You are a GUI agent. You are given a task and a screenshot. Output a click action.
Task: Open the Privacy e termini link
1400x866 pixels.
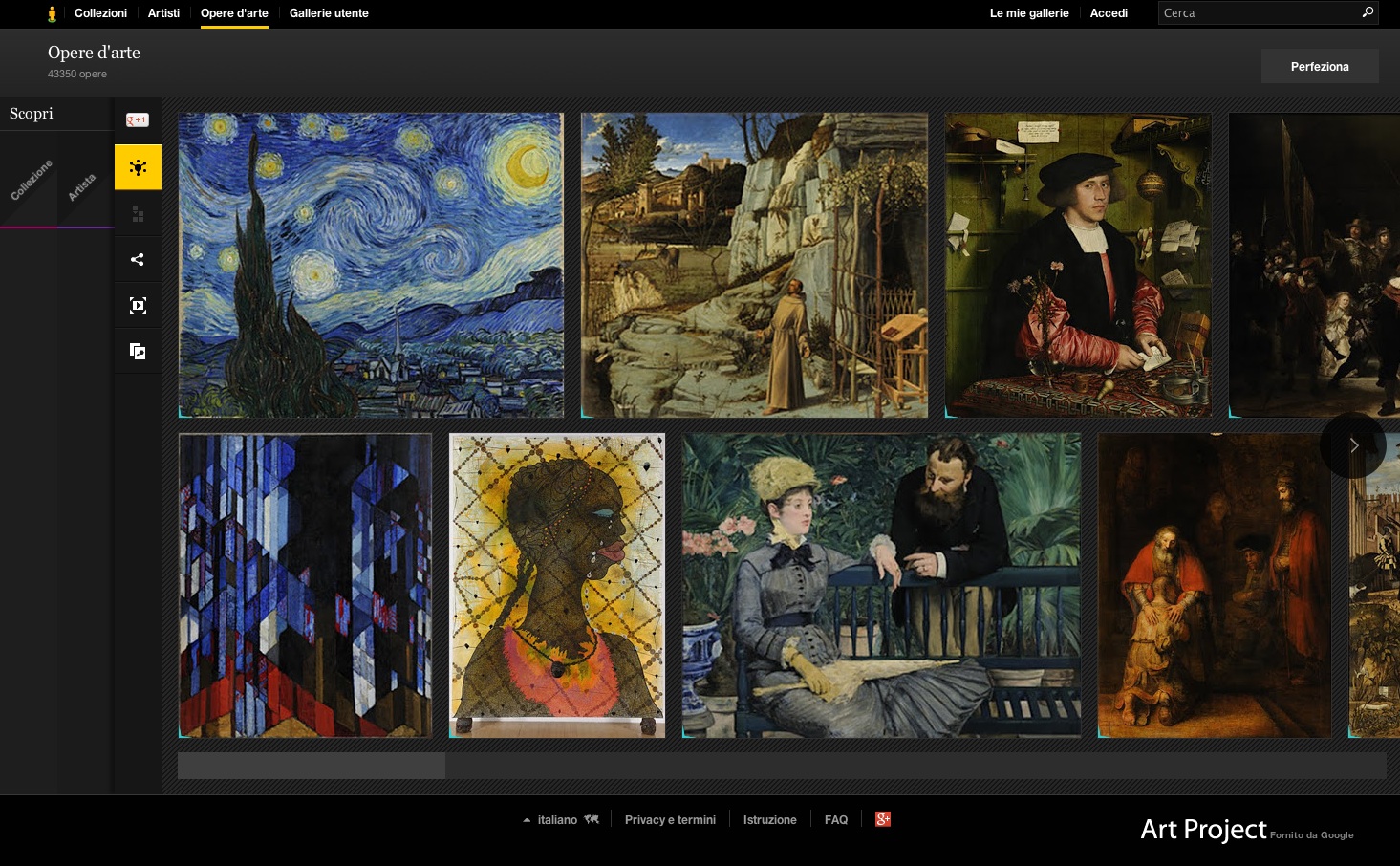point(670,820)
